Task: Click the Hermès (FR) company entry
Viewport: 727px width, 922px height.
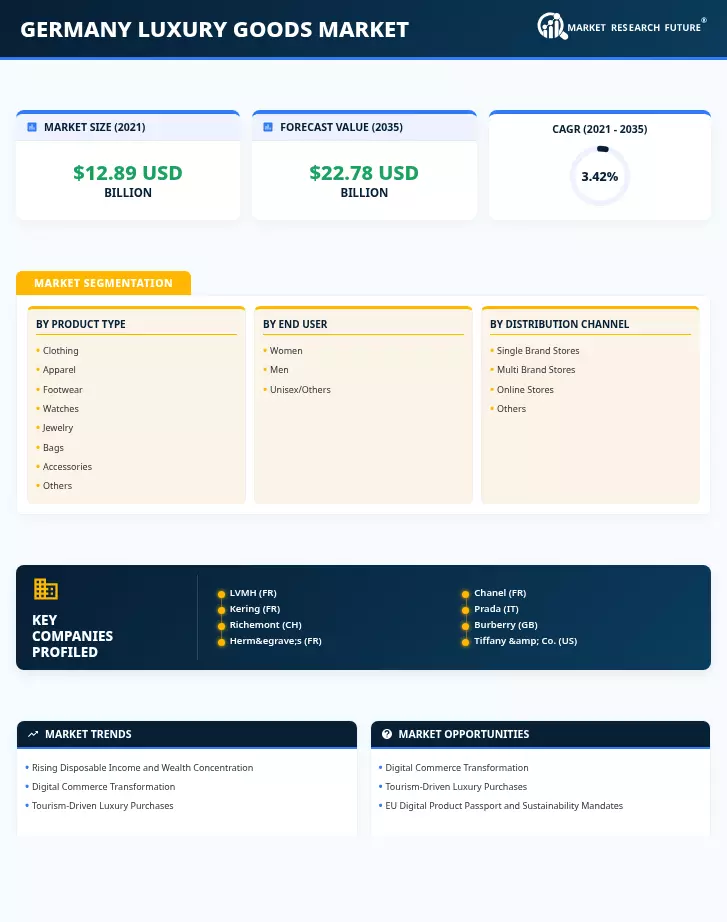Action: (x=275, y=641)
